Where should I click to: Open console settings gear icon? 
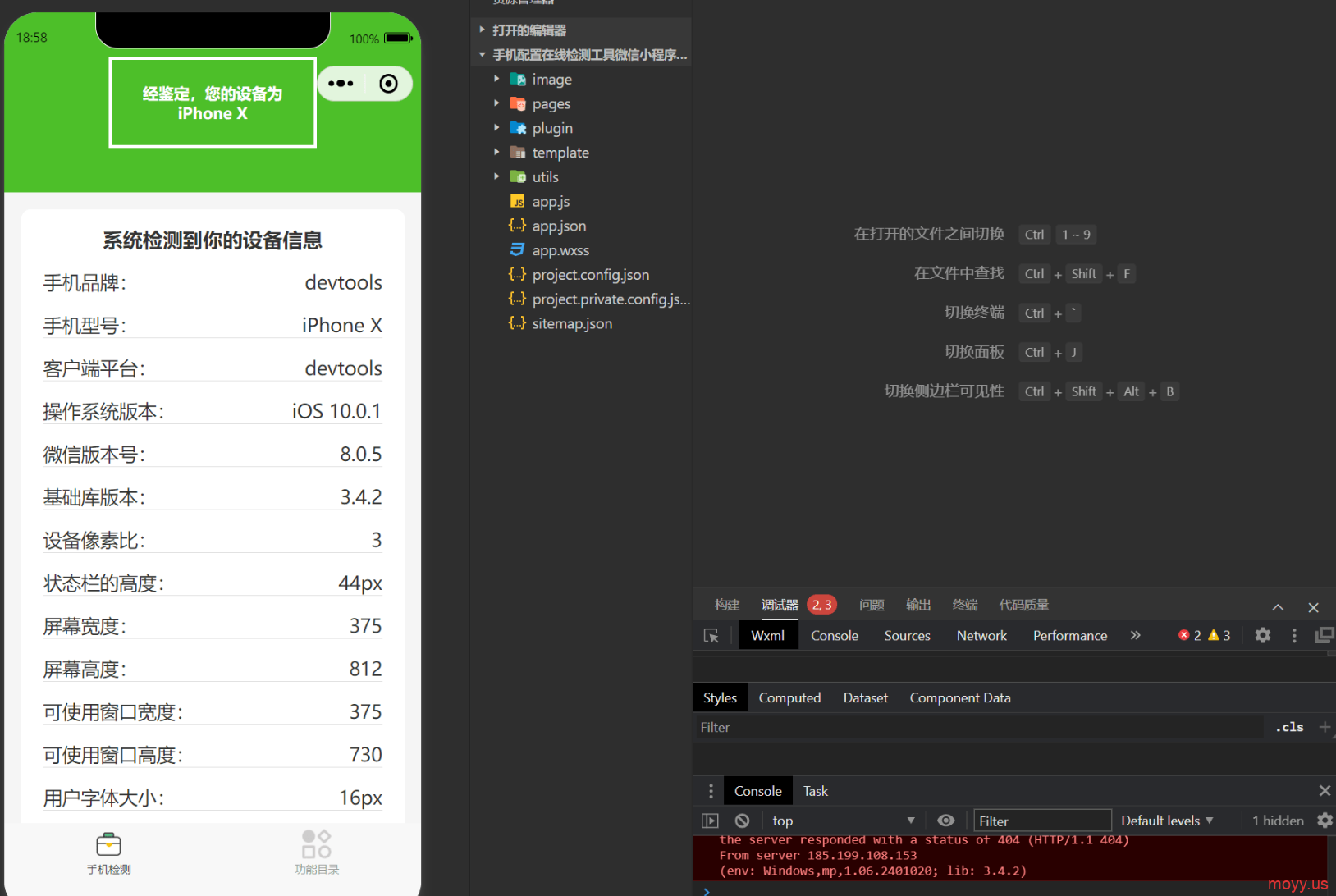point(1325,821)
